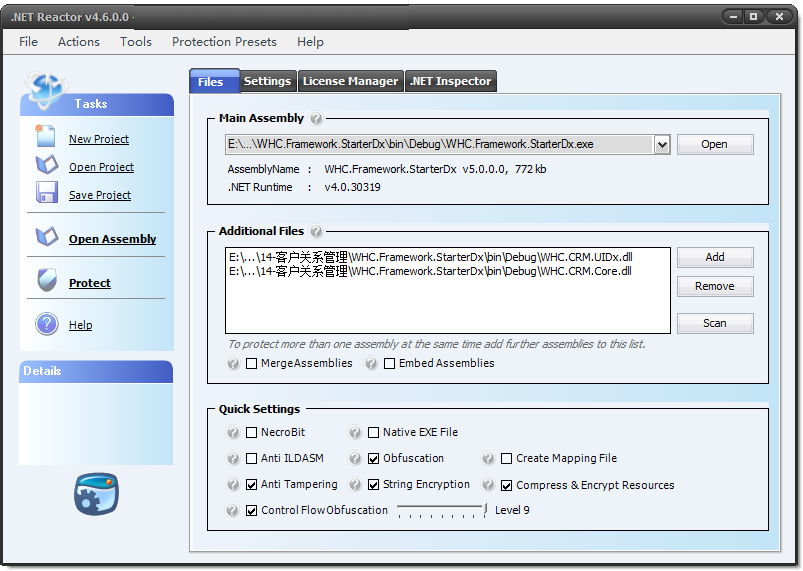Click the .NET Reactor gear logo icon
Viewport: 803px width, 571px height.
[96, 494]
